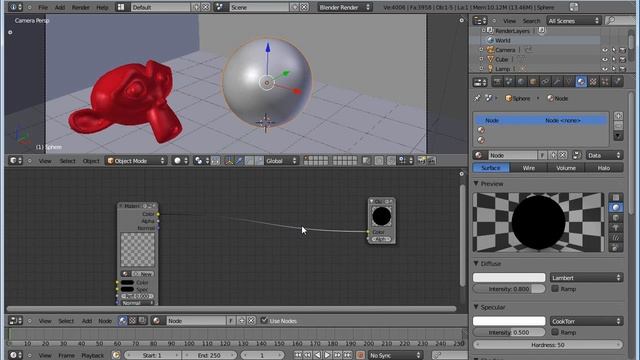Screen dimensions: 640x360
Task: Open the Object Data mesh tab icon
Action: [x=569, y=82]
